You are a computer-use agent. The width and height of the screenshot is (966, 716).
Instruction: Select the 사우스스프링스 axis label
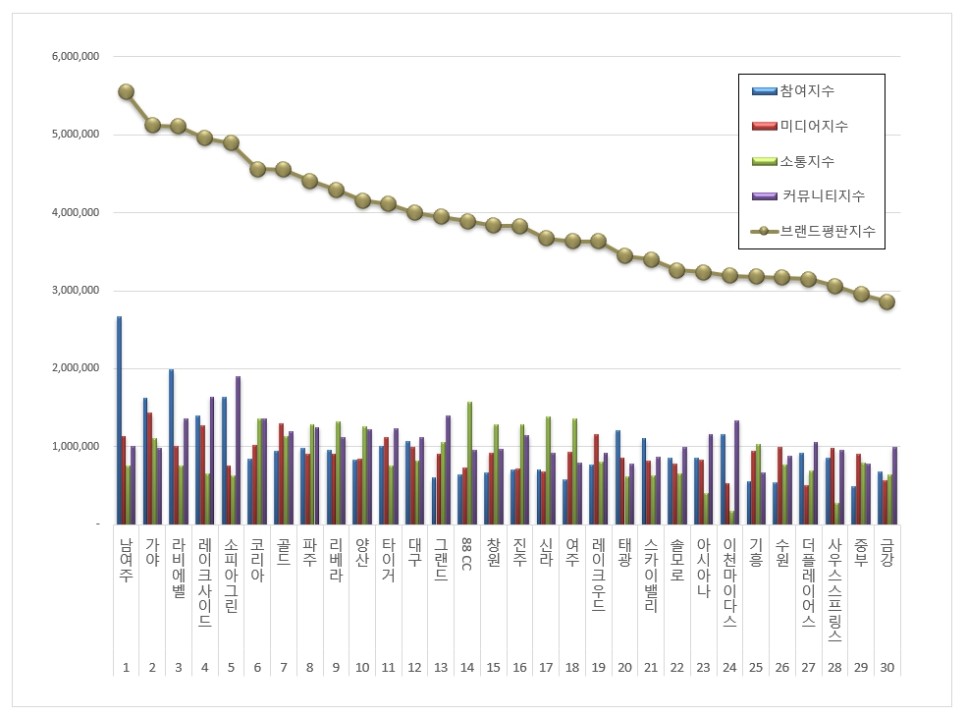point(835,590)
